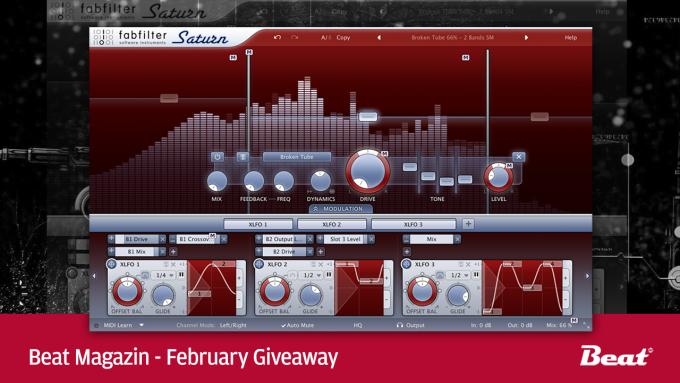
Task: Toggle the band power button
Action: pyautogui.click(x=217, y=157)
